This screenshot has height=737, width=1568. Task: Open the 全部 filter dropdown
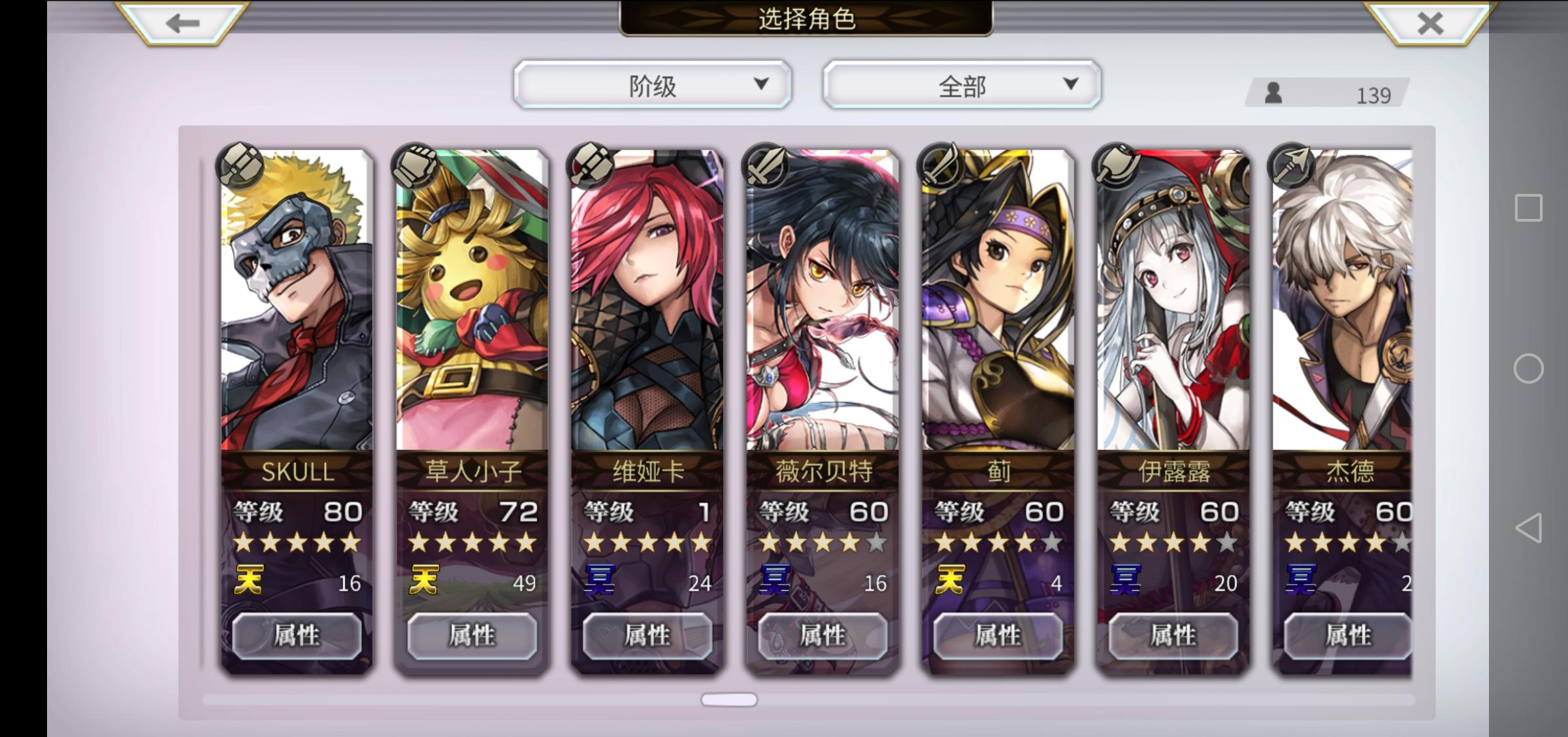(962, 85)
